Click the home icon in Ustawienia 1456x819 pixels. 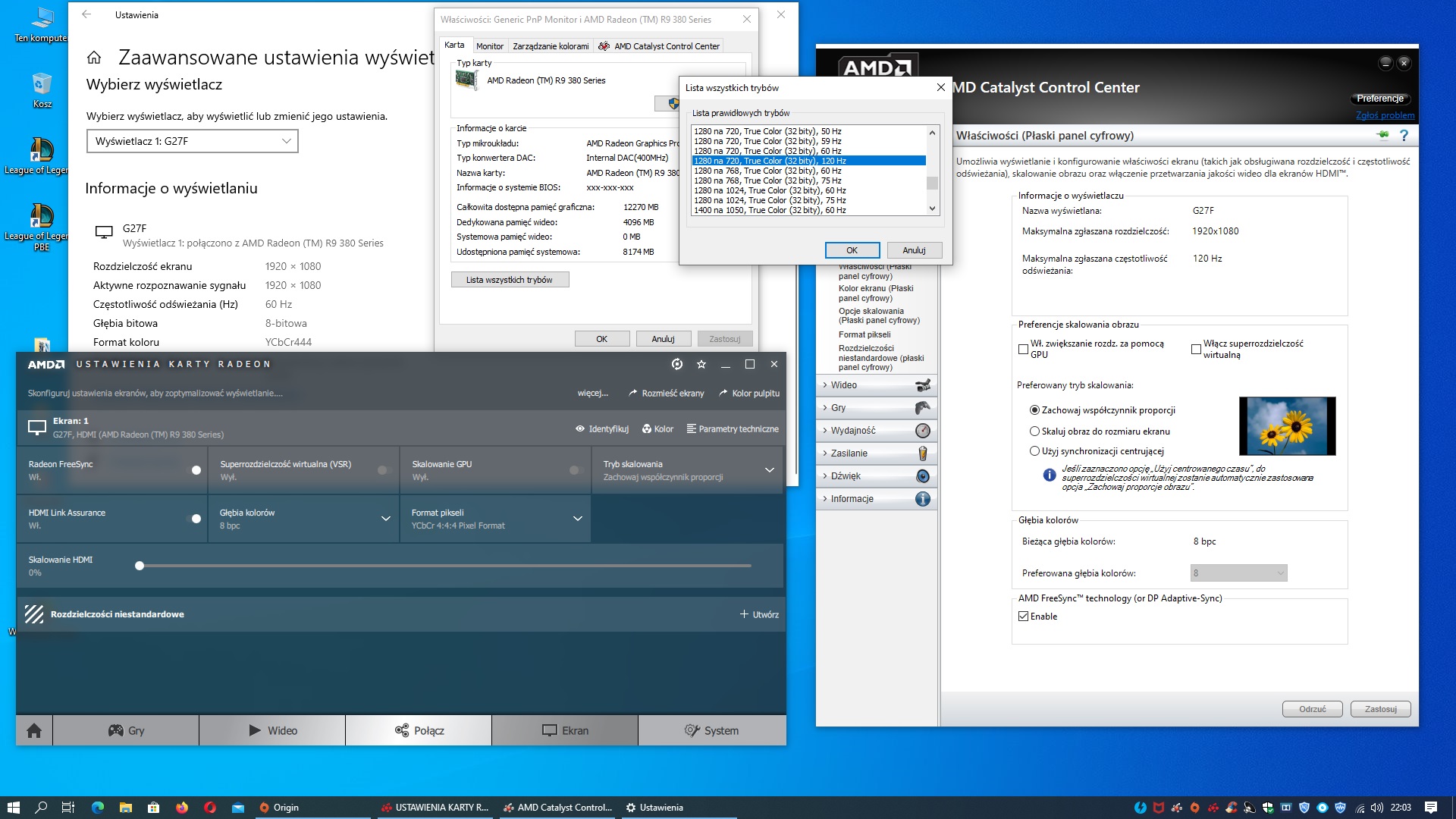click(94, 58)
